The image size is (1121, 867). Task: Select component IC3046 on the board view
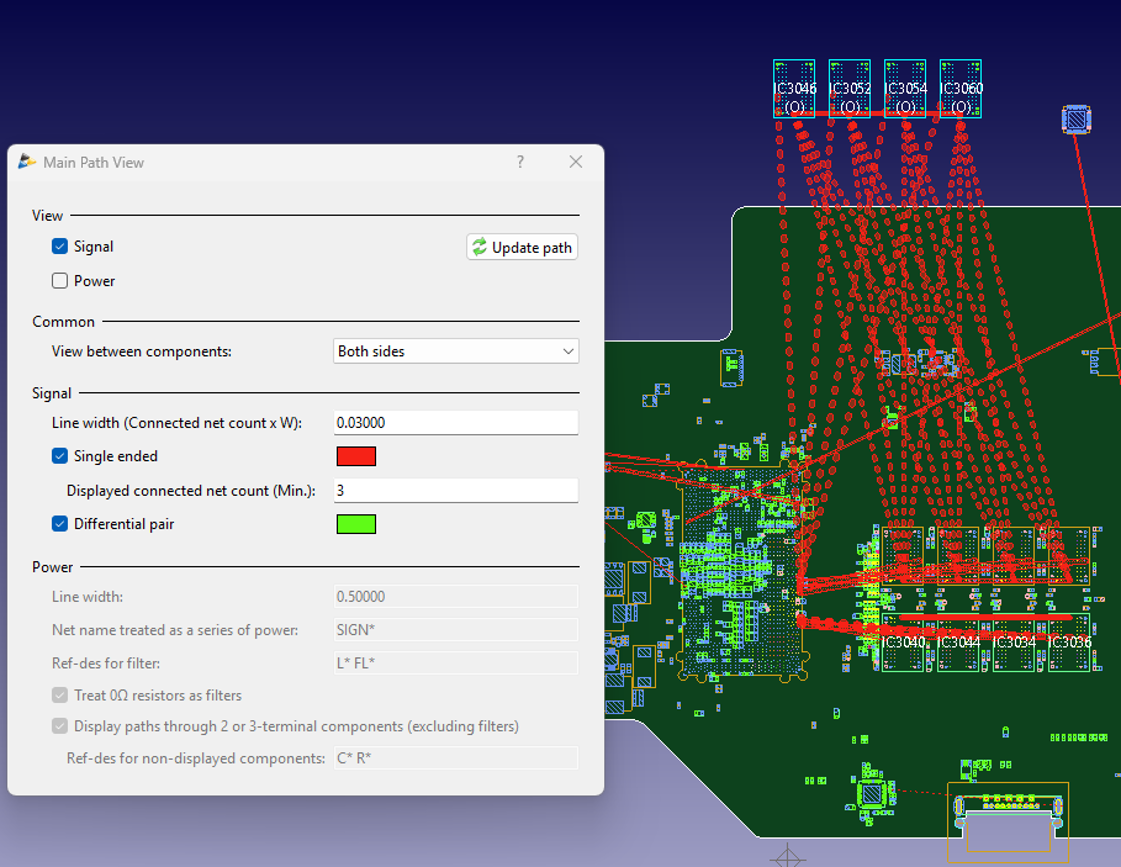(x=794, y=89)
